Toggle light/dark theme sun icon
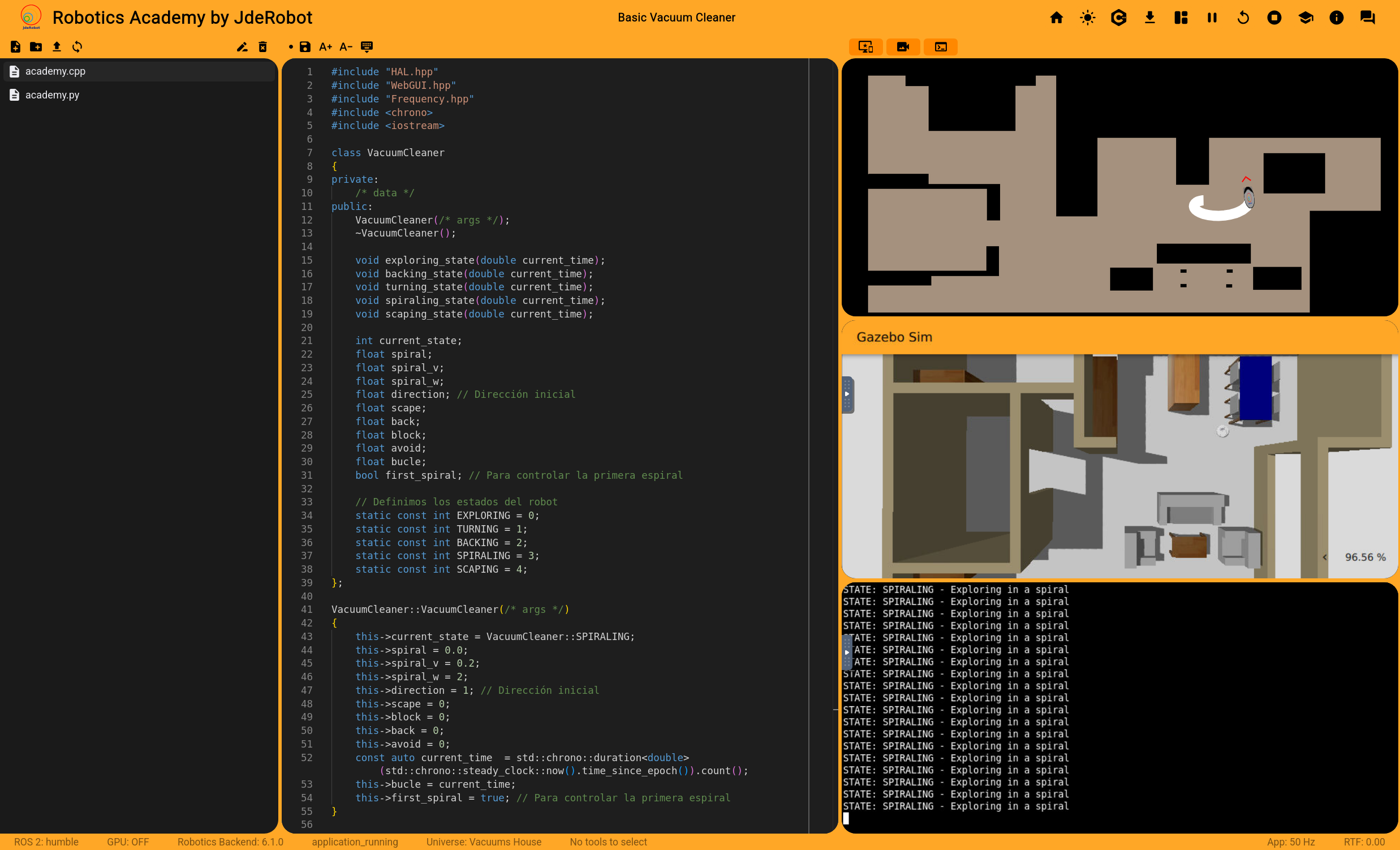 coord(1088,18)
